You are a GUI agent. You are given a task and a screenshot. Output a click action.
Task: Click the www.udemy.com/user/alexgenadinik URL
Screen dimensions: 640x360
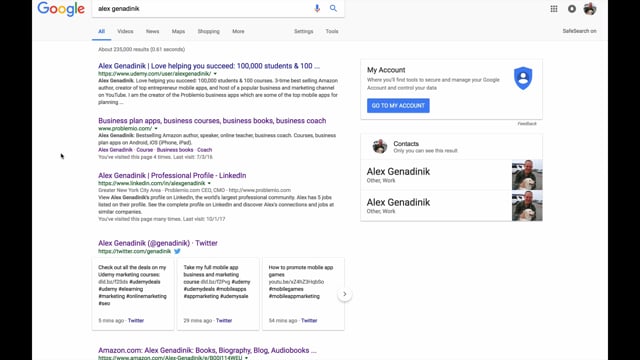click(154, 74)
